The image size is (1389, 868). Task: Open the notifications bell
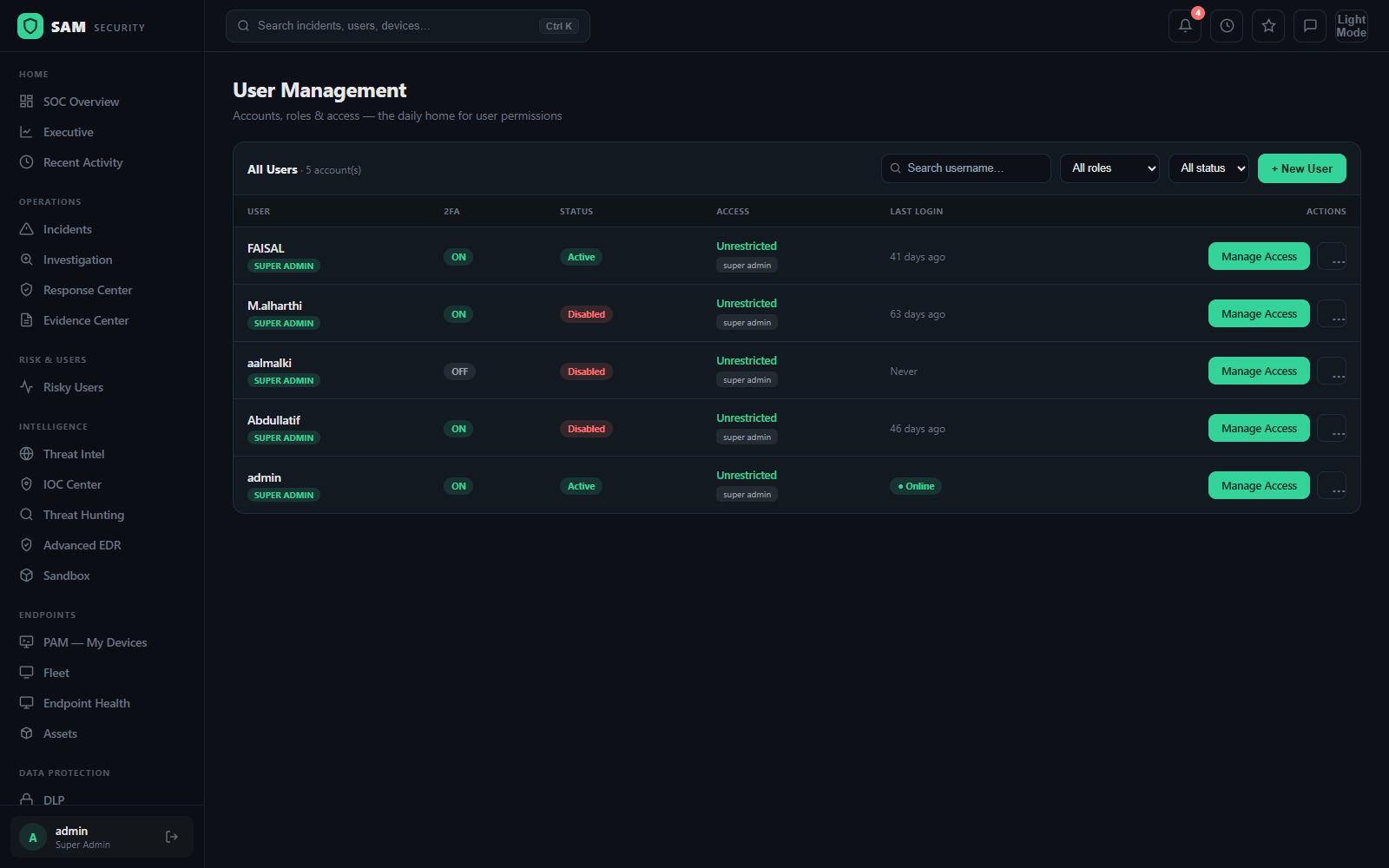tap(1185, 26)
